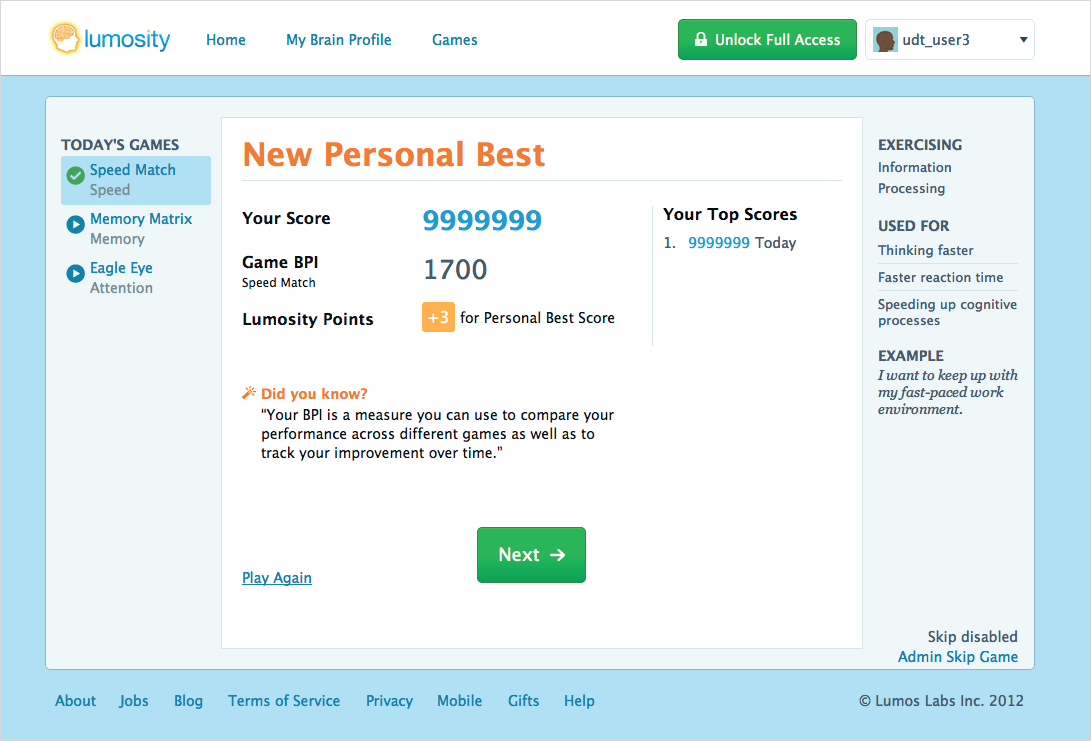The height and width of the screenshot is (741, 1091).
Task: Open the Privacy footer link
Action: coord(389,701)
